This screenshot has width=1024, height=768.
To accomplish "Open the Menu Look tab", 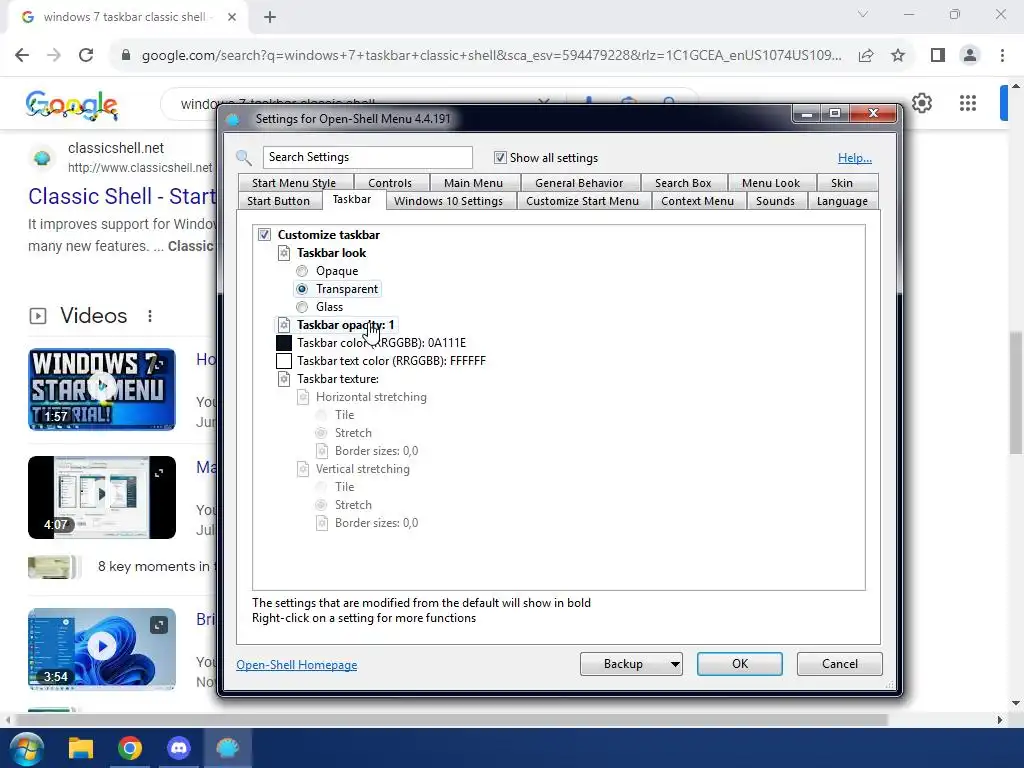I will click(x=771, y=183).
